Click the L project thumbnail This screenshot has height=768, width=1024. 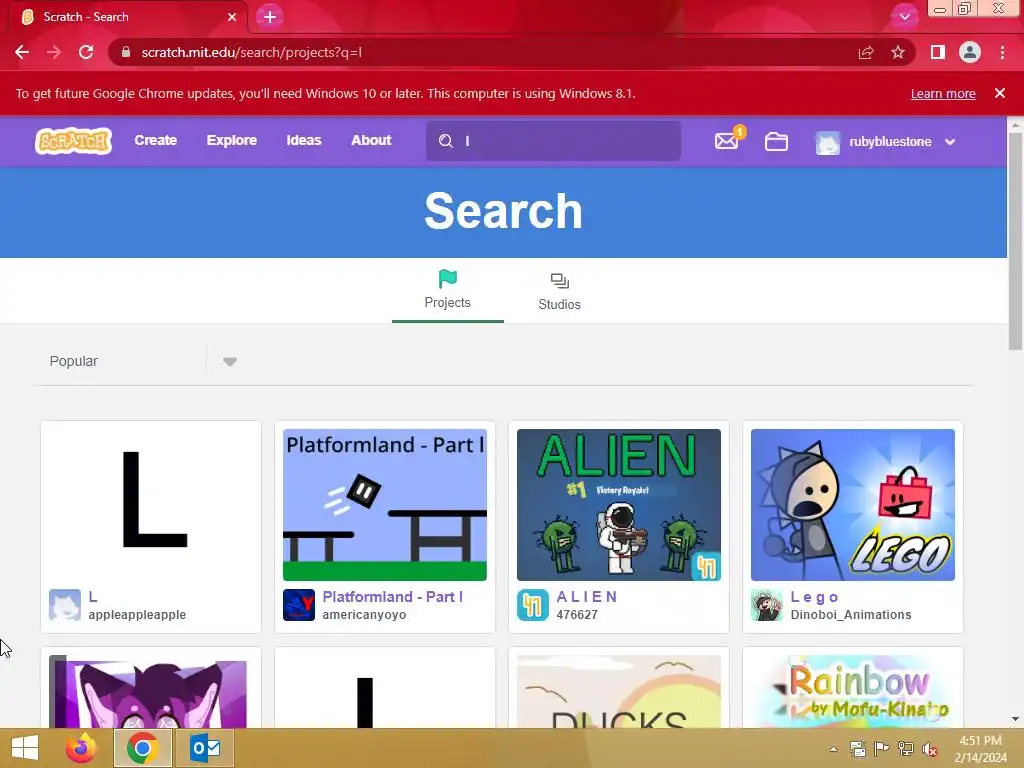pos(151,505)
